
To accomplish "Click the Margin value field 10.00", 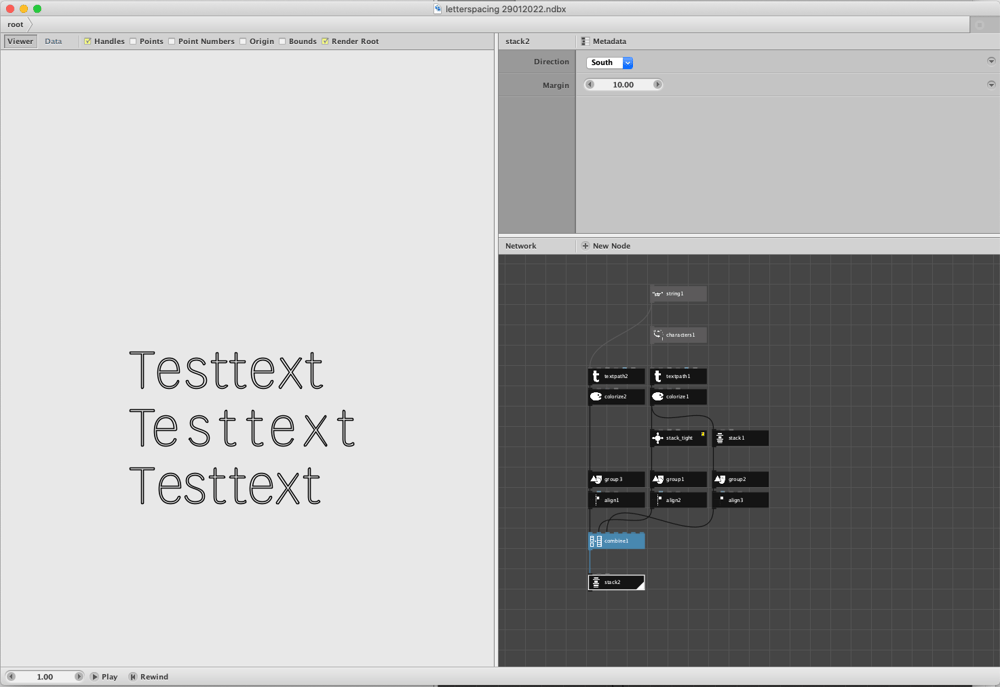I will point(623,85).
